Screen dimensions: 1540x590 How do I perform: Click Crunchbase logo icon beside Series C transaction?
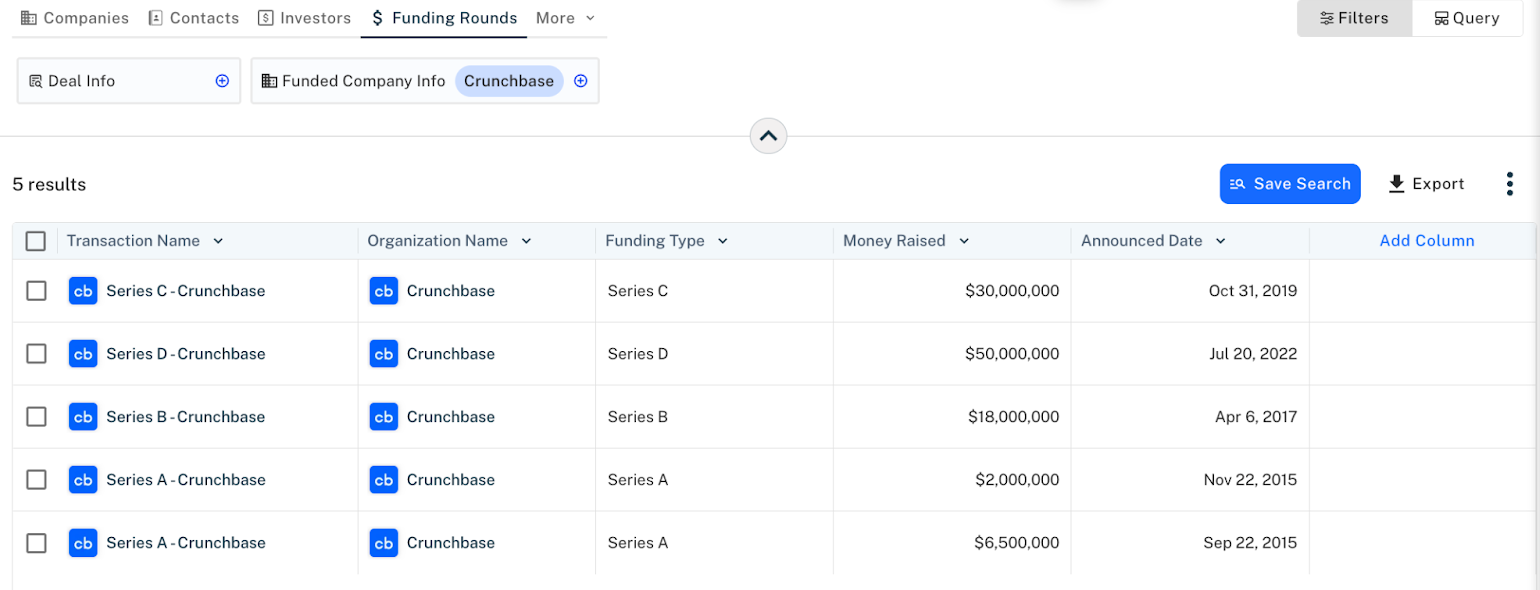click(x=83, y=291)
